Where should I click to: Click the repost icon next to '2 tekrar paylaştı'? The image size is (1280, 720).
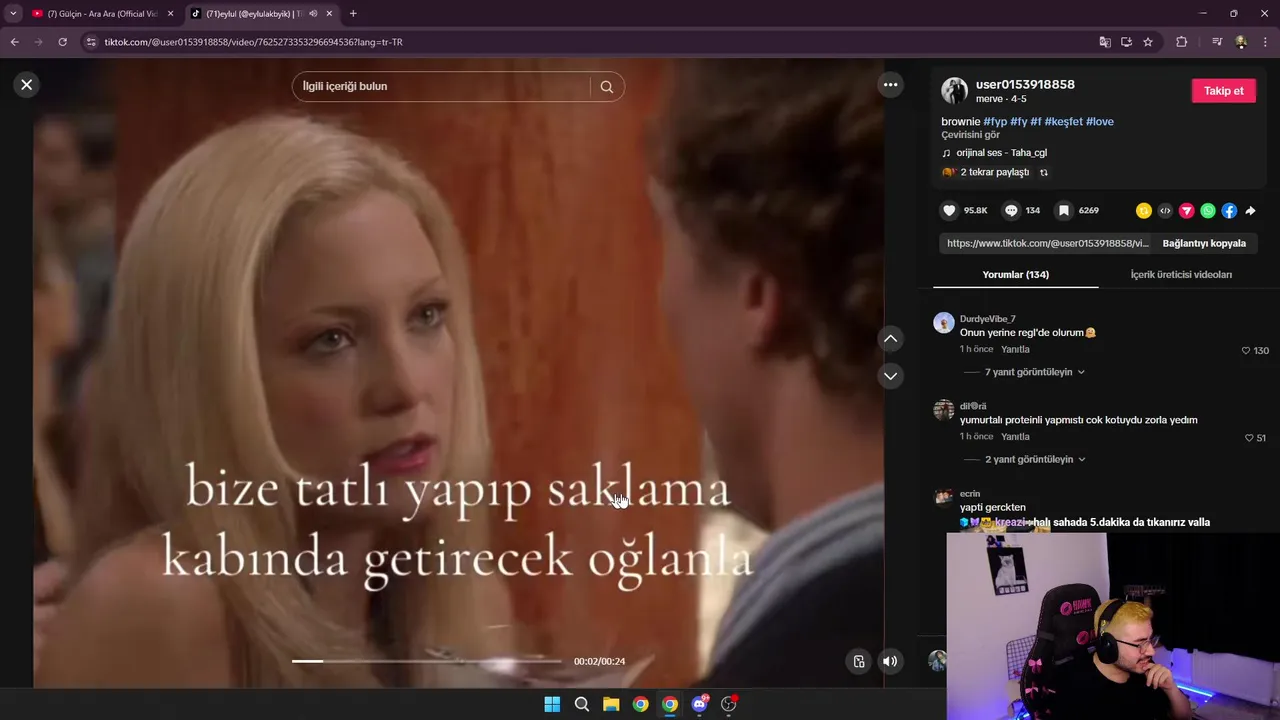coord(1044,172)
